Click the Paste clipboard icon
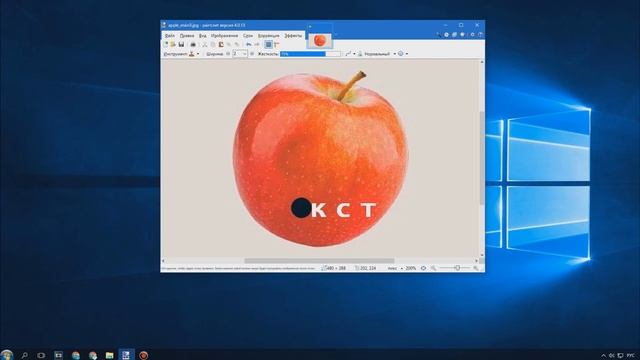Image resolution: width=640 pixels, height=360 pixels. point(221,44)
